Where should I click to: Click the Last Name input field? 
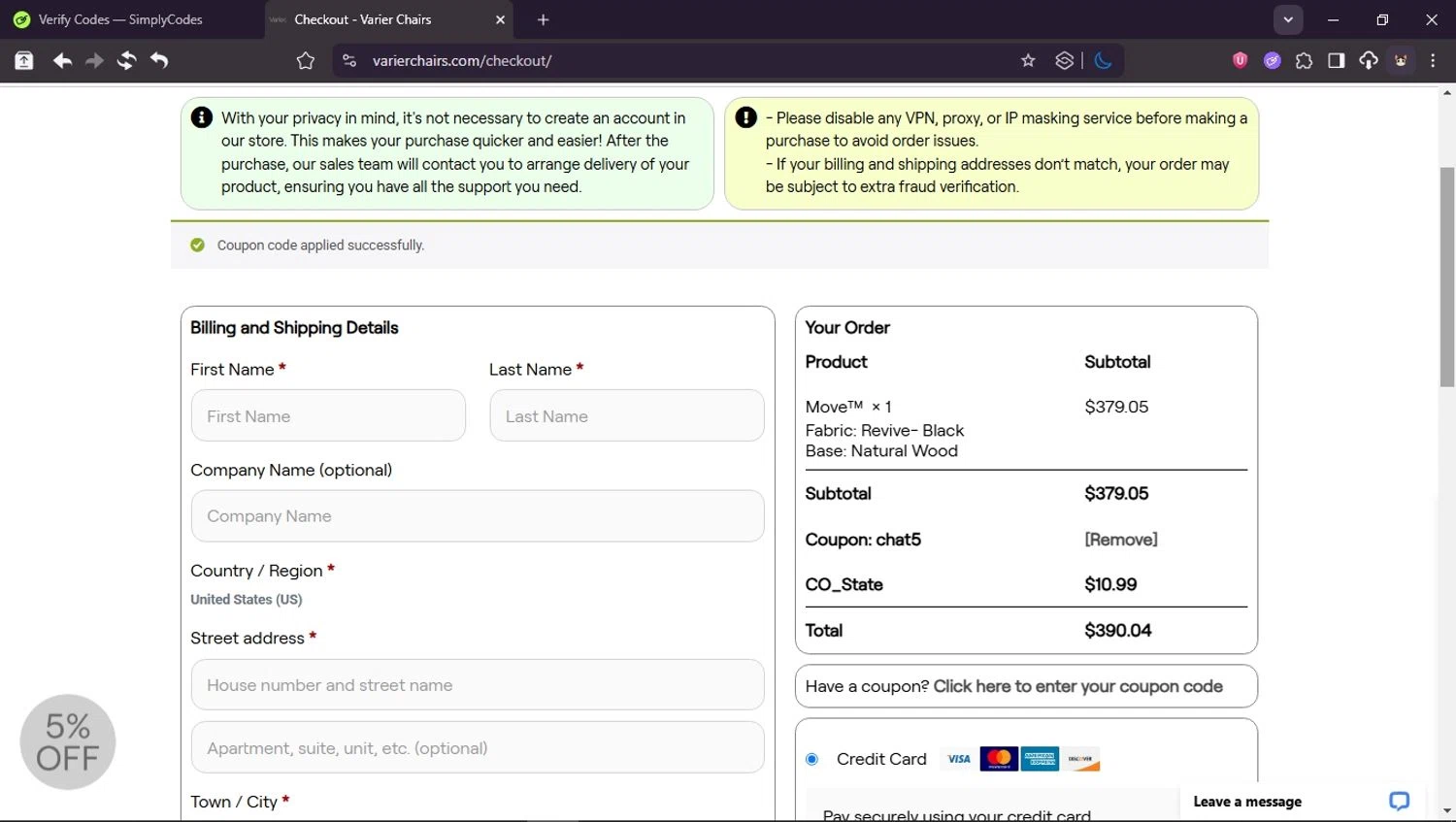(627, 415)
